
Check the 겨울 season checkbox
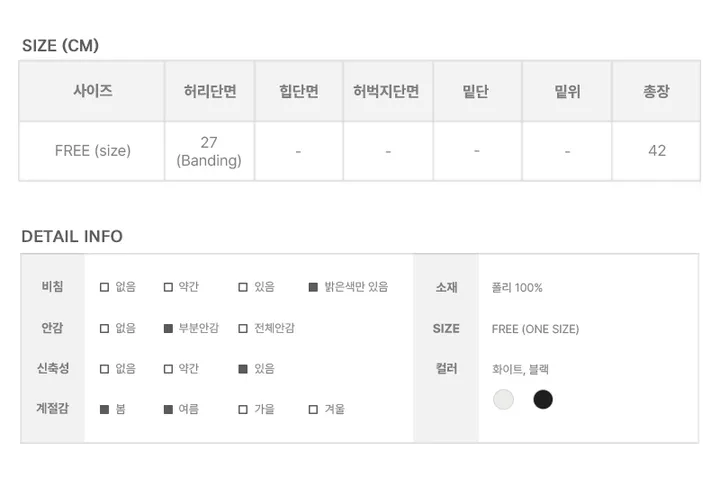click(313, 409)
